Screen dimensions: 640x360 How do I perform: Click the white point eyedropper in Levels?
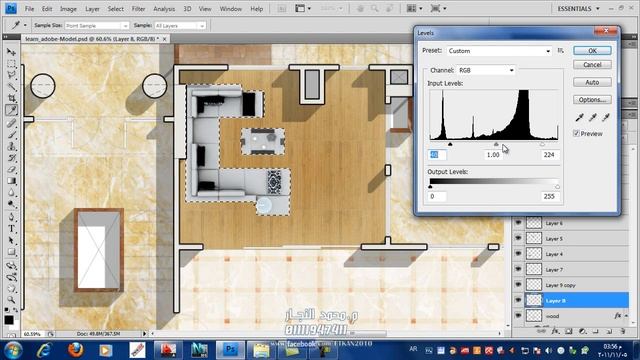coord(606,118)
